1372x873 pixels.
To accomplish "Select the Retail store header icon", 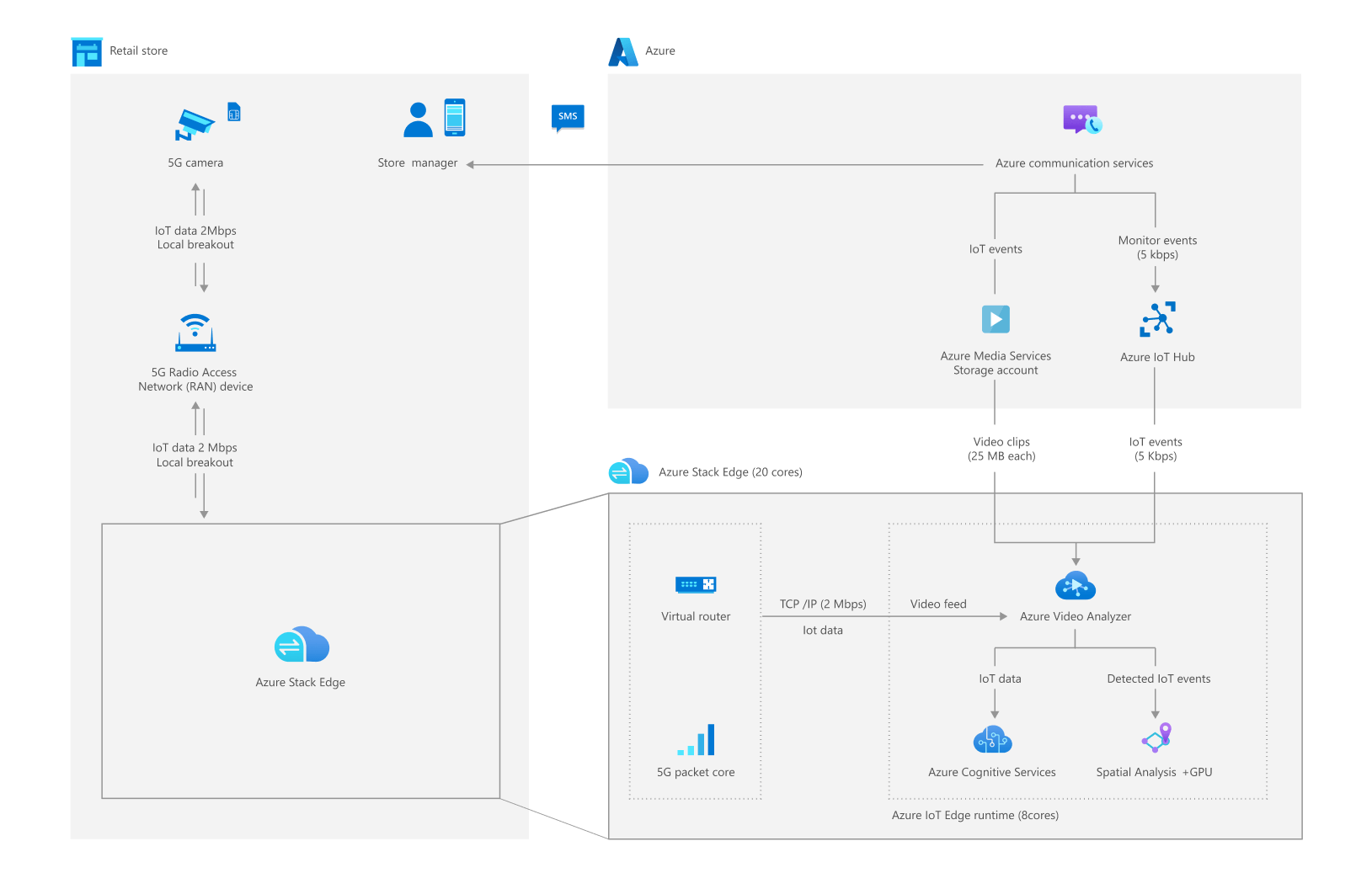I will pos(87,51).
